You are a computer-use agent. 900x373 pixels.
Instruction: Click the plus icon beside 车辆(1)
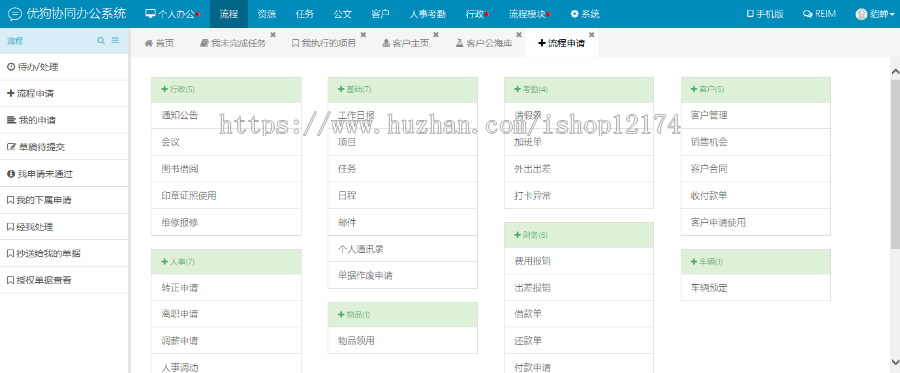click(x=695, y=262)
